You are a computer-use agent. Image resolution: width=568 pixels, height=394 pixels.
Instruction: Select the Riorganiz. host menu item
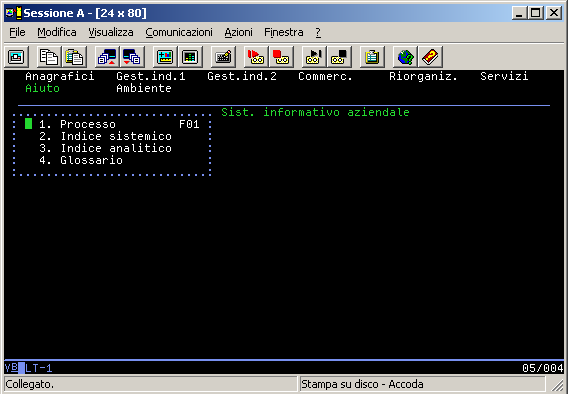[423, 76]
